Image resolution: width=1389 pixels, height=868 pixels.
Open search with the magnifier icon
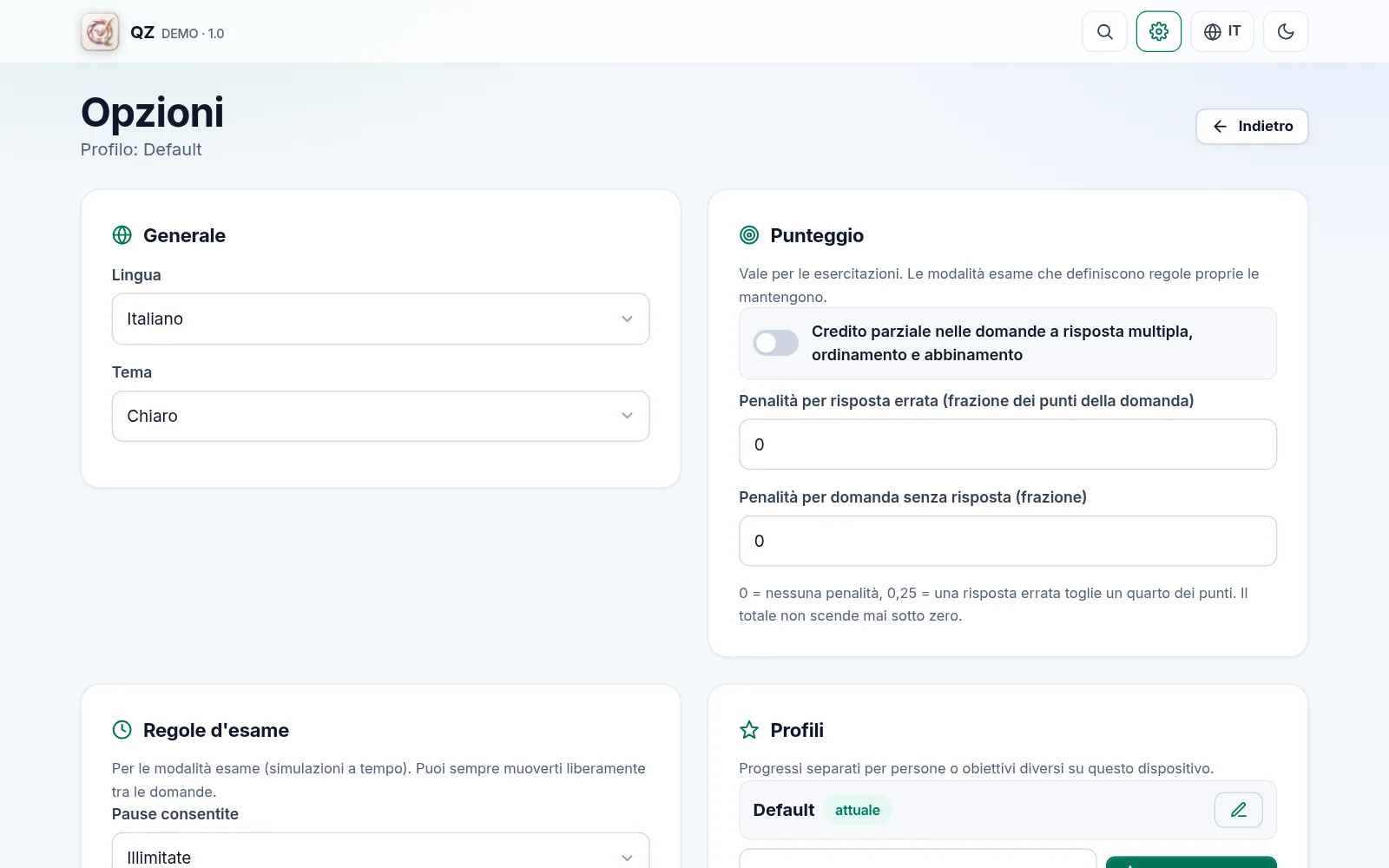1104,32
